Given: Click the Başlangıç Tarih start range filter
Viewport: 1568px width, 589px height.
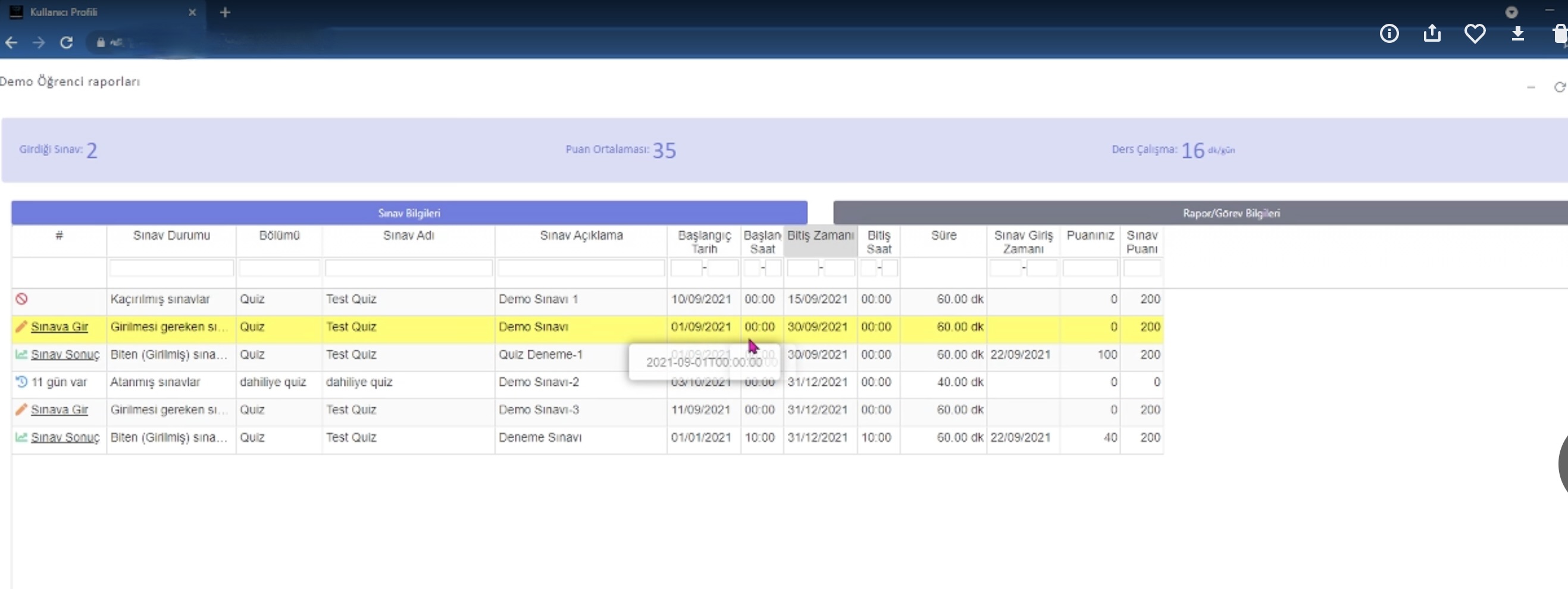Looking at the screenshot, I should [686, 268].
